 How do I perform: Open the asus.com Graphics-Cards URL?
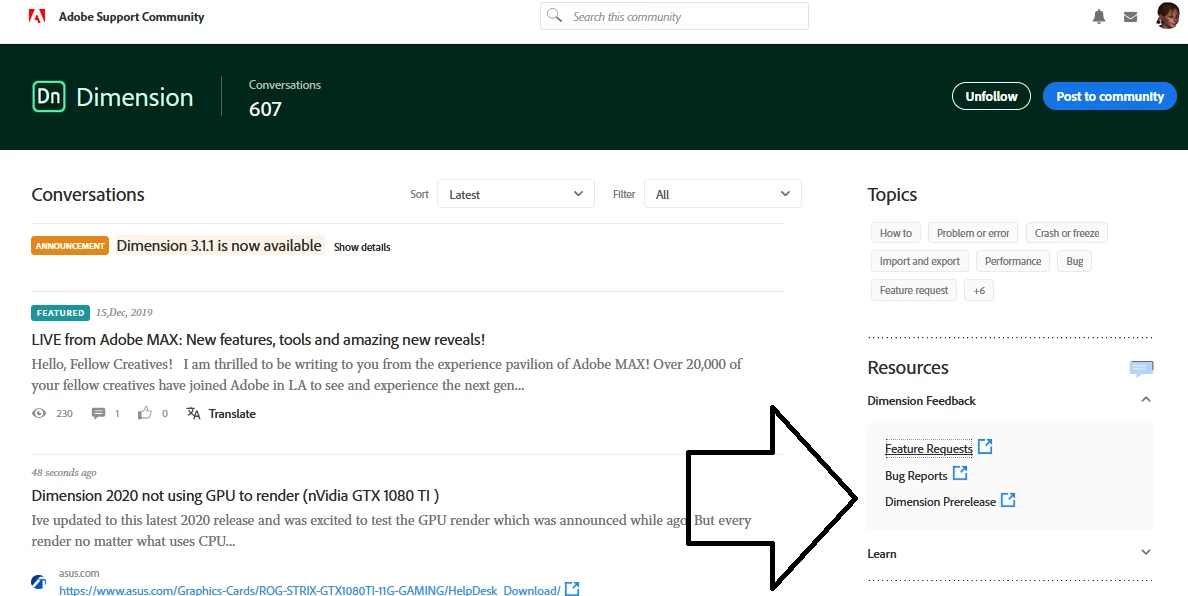[x=310, y=590]
